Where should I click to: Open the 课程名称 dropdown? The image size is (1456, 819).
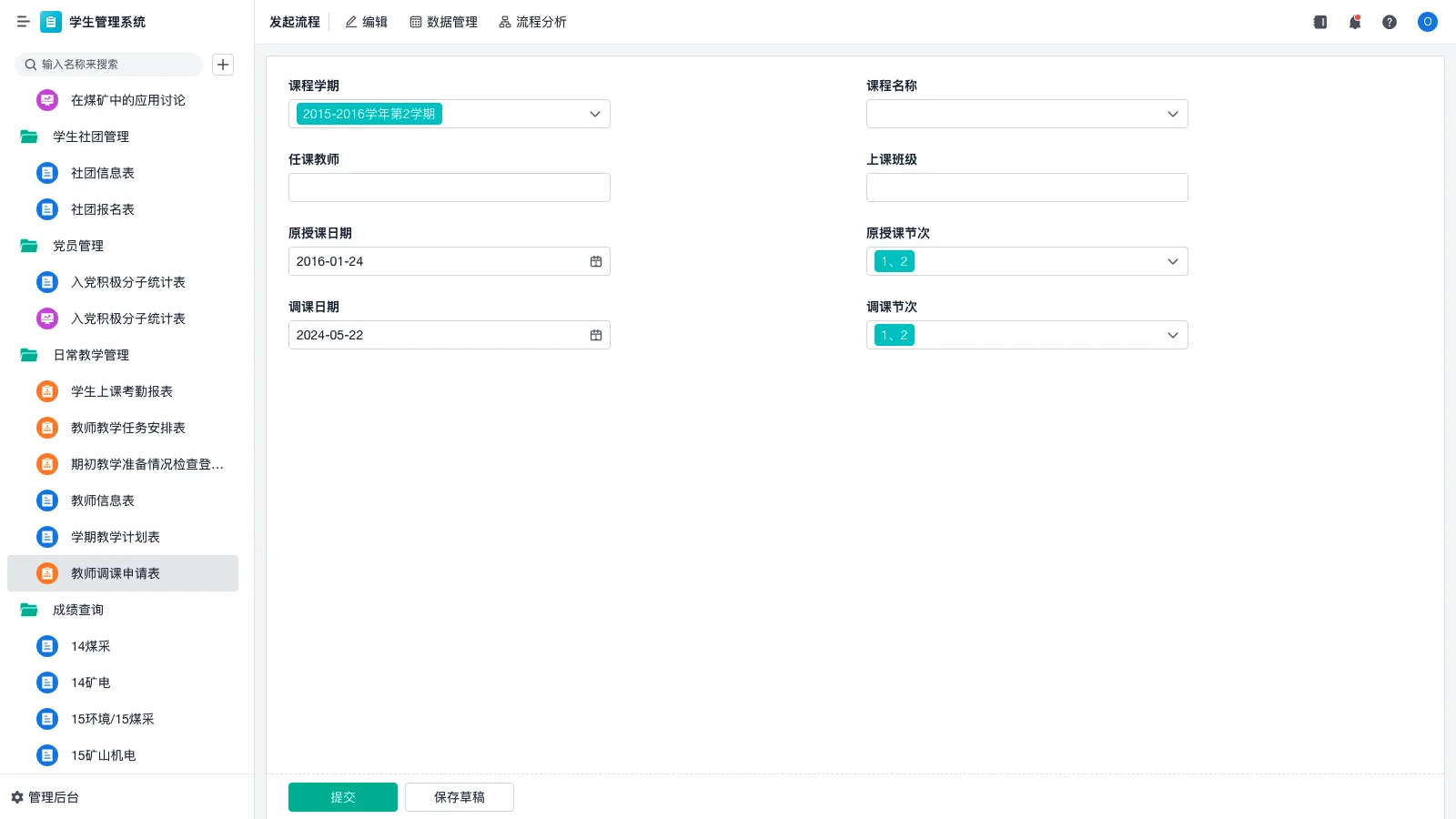point(1172,114)
